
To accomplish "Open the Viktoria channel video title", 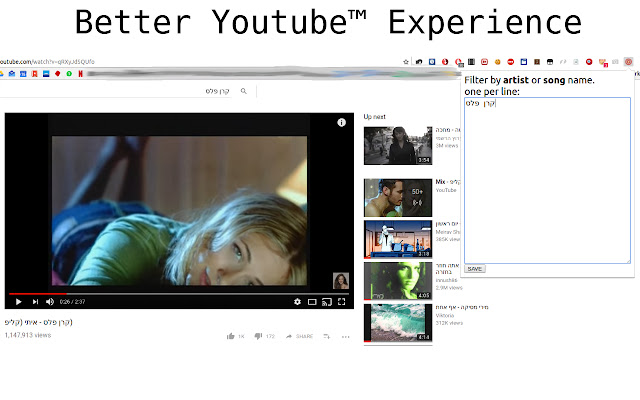I will pos(462,307).
